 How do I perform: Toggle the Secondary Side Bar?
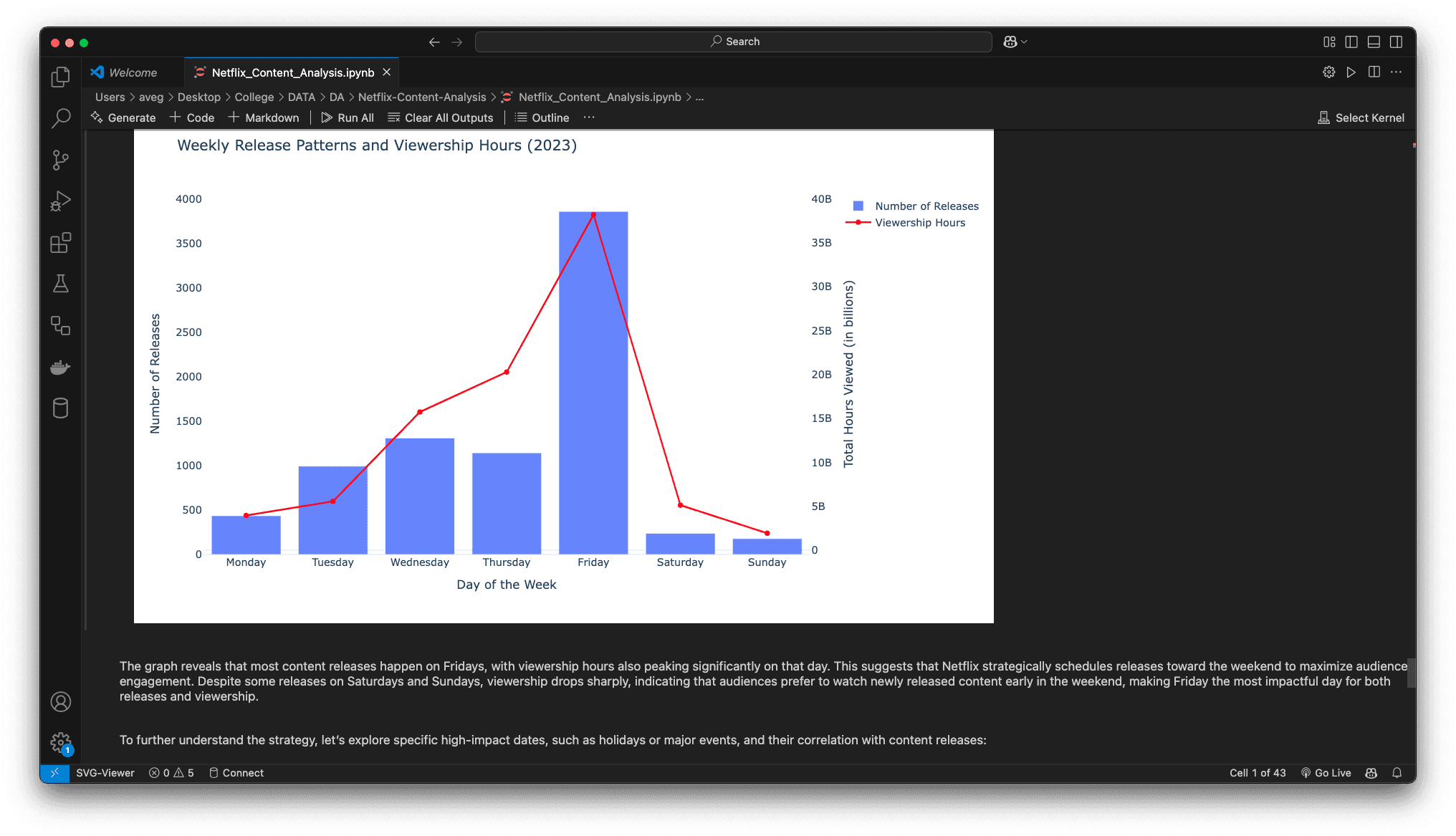1397,42
